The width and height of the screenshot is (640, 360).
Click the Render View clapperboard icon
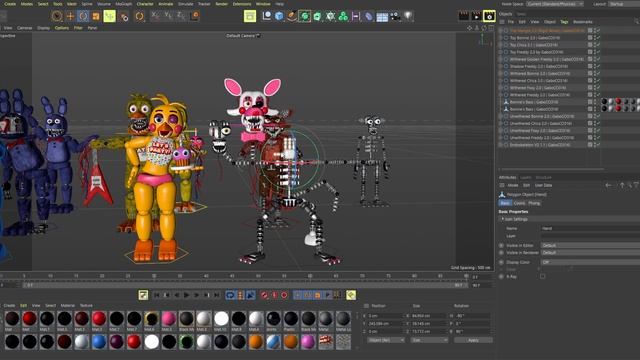click(464, 16)
